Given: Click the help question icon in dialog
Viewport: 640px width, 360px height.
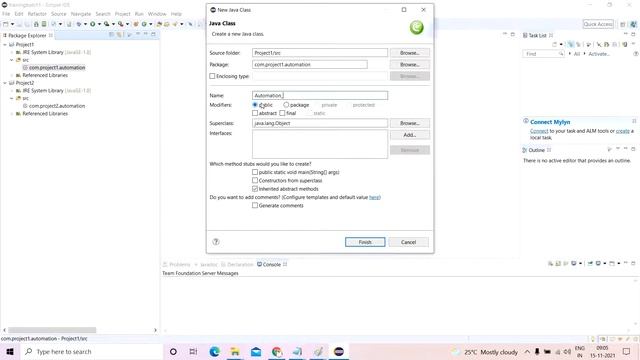Looking at the screenshot, I should point(216,242).
